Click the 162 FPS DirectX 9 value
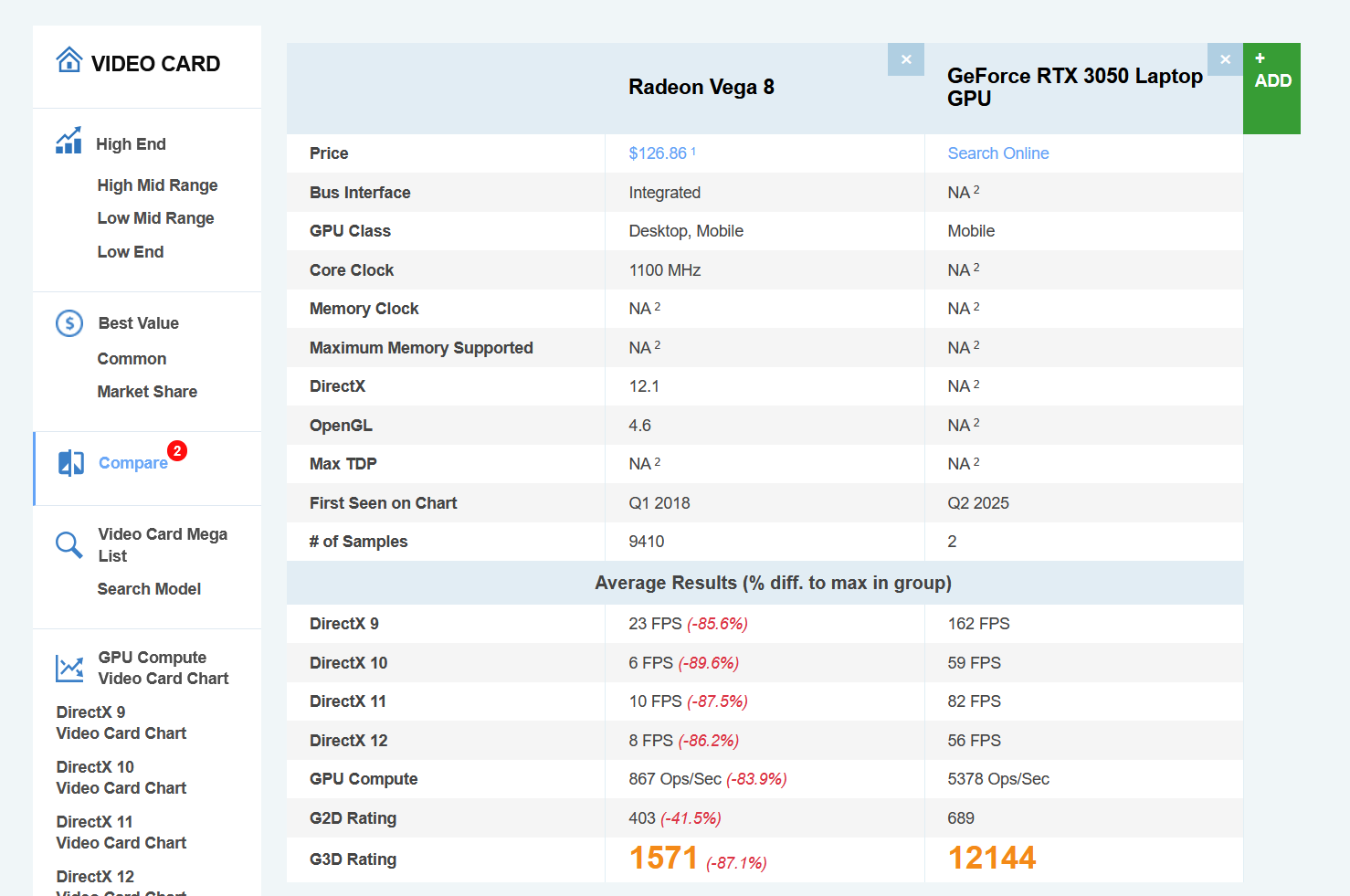This screenshot has width=1350, height=896. click(978, 624)
